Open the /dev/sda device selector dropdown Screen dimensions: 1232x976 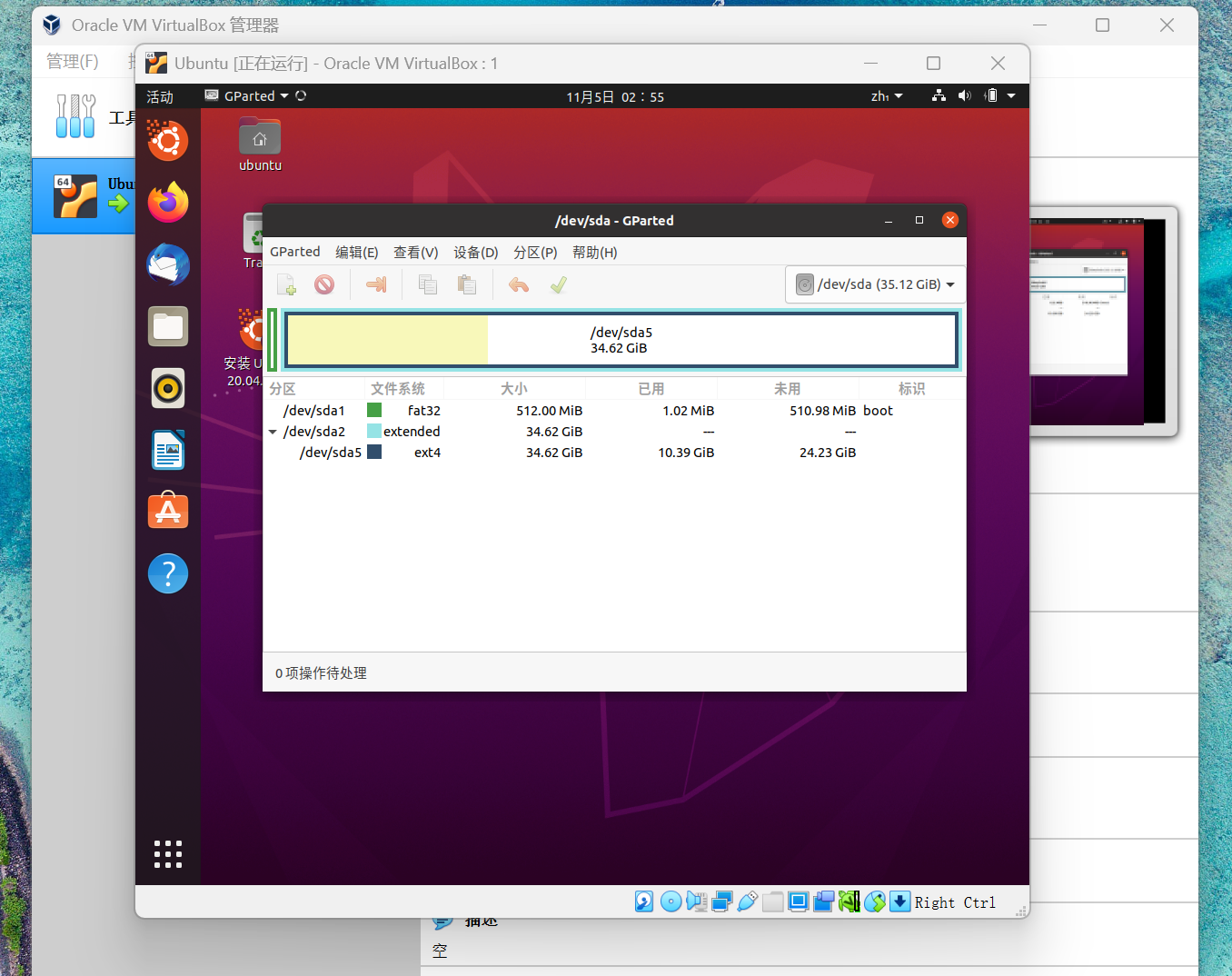coord(875,284)
